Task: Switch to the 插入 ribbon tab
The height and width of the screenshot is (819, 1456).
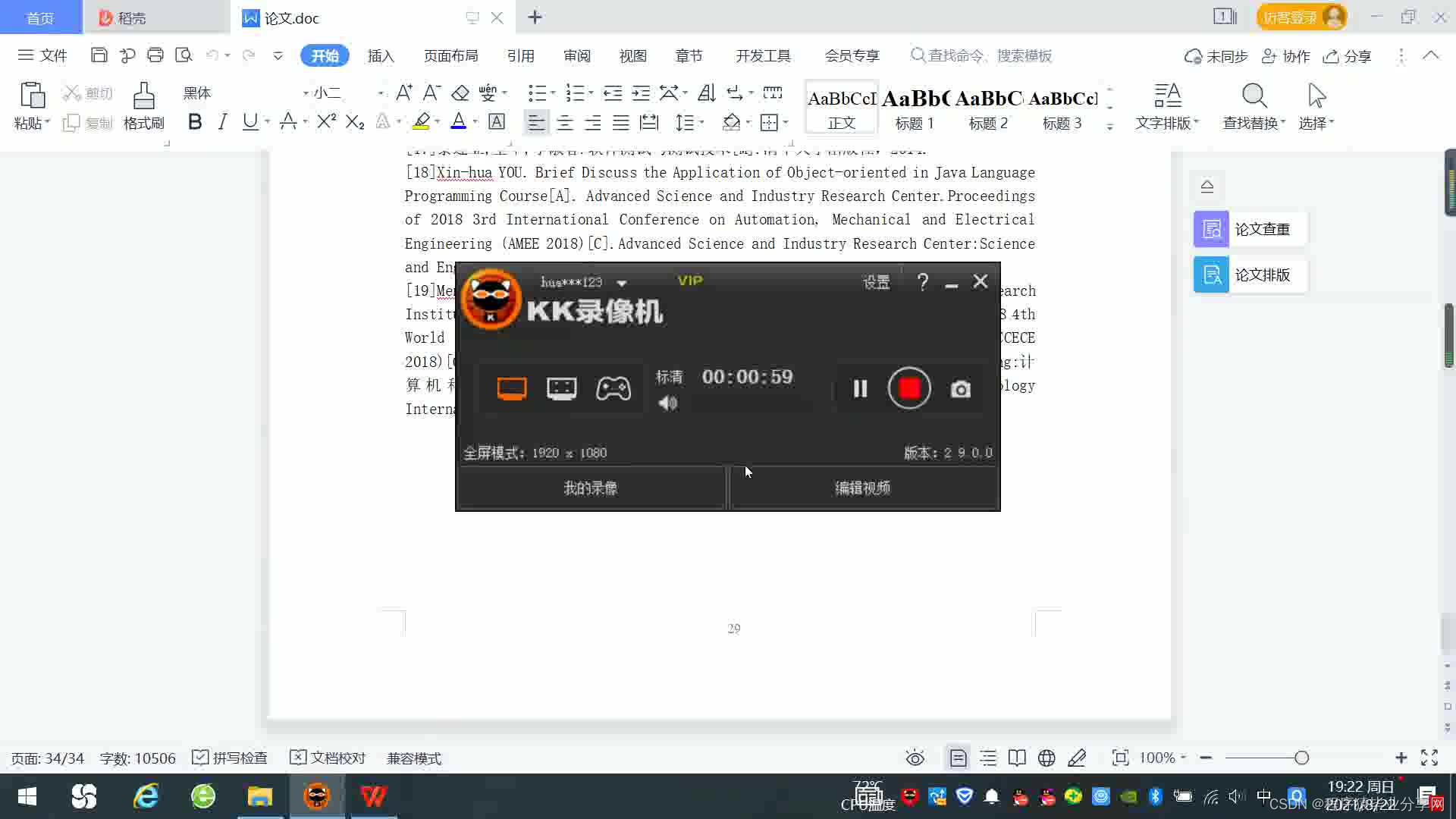Action: [x=381, y=56]
